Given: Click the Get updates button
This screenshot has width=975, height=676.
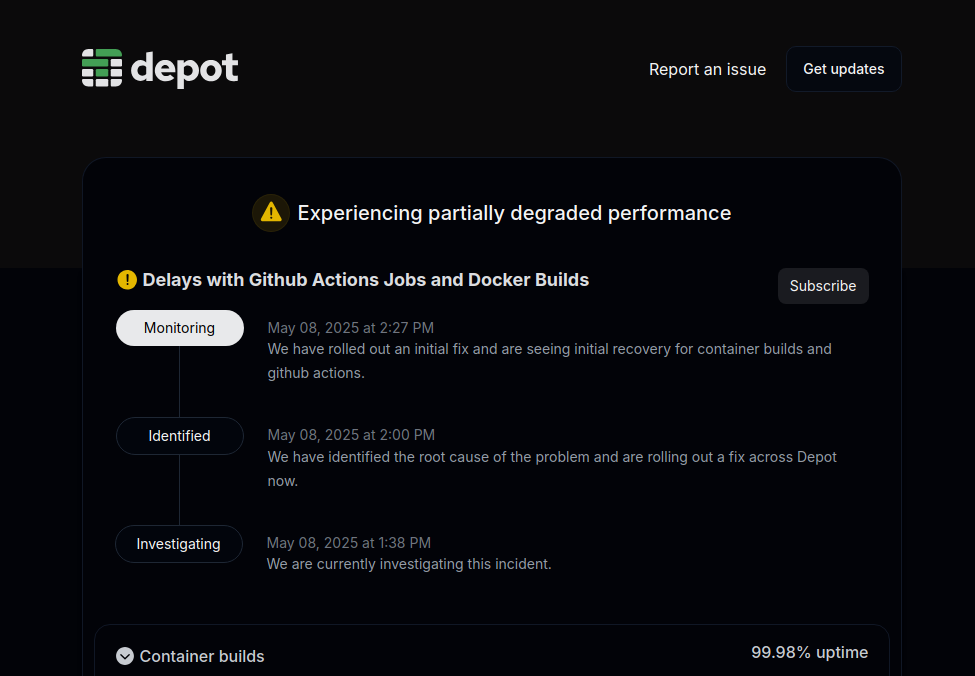Looking at the screenshot, I should point(843,69).
